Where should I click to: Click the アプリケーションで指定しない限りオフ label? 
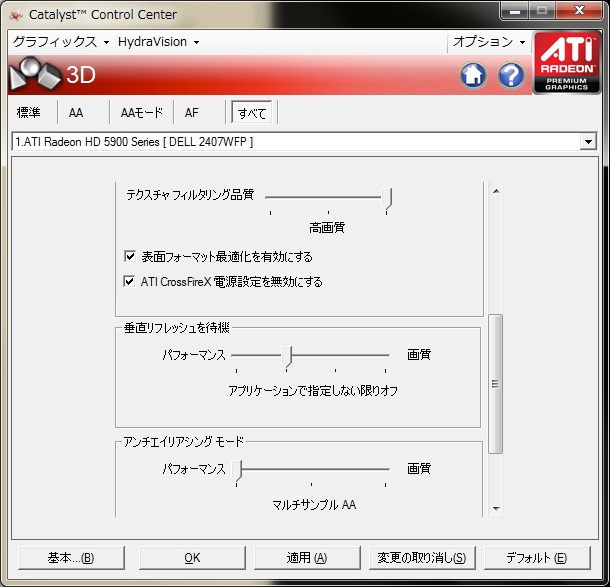coord(313,390)
